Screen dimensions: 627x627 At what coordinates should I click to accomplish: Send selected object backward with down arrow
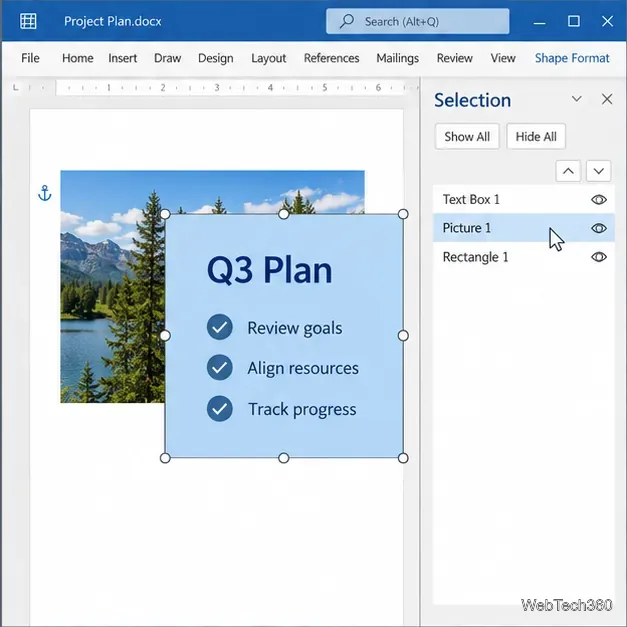tap(599, 171)
